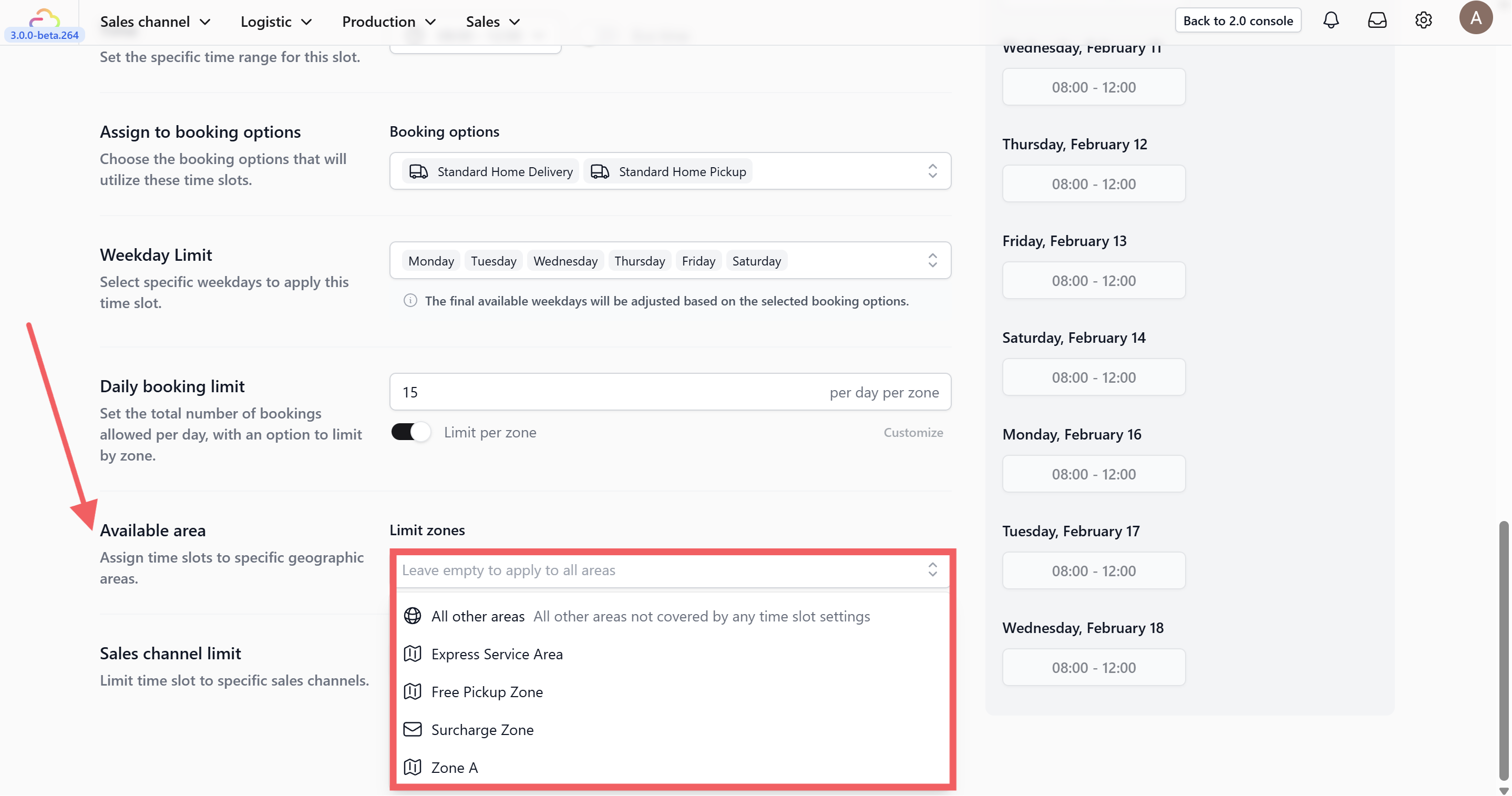The width and height of the screenshot is (1512, 796).
Task: Disable the Limit per zone switch
Action: click(x=411, y=432)
